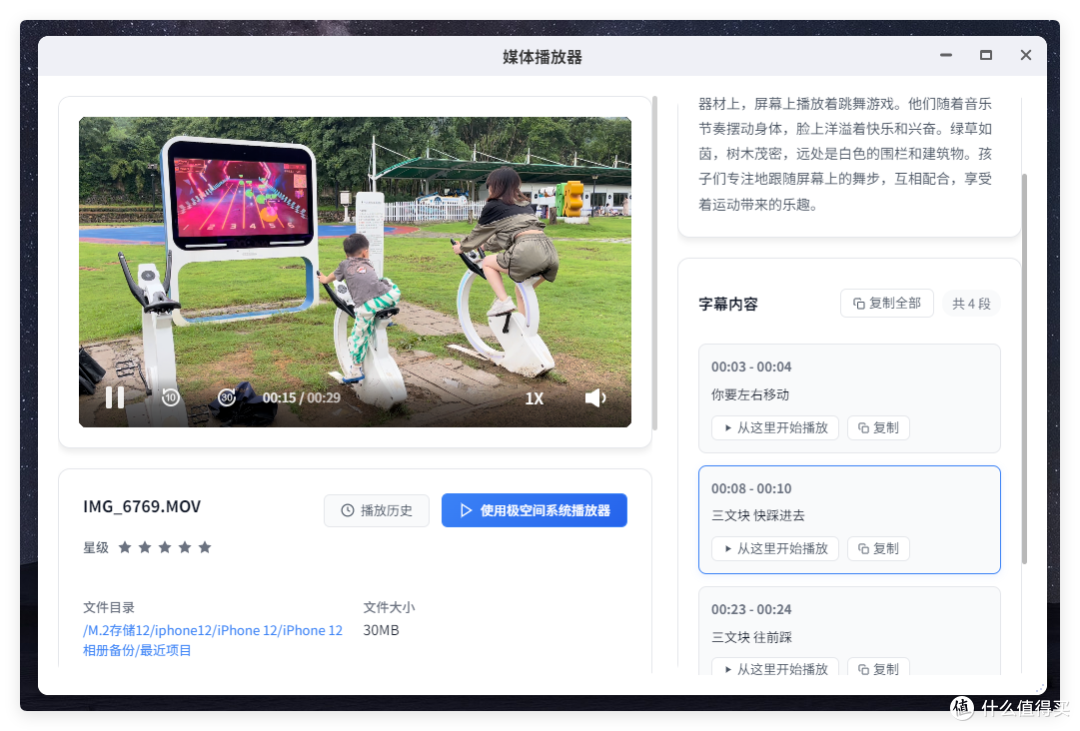Copy the 三文块 快踩进去 subtitle

[878, 548]
